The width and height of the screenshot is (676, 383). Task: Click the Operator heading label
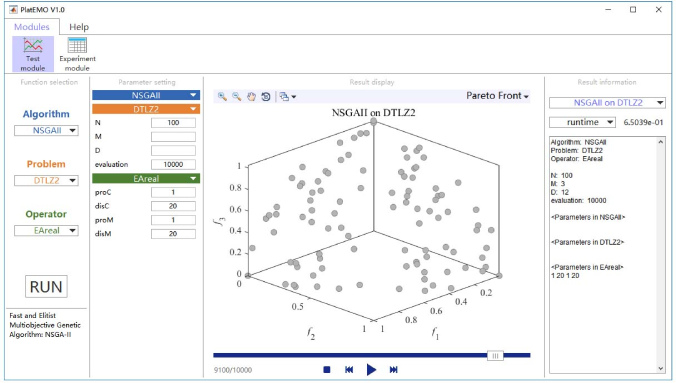tap(46, 214)
